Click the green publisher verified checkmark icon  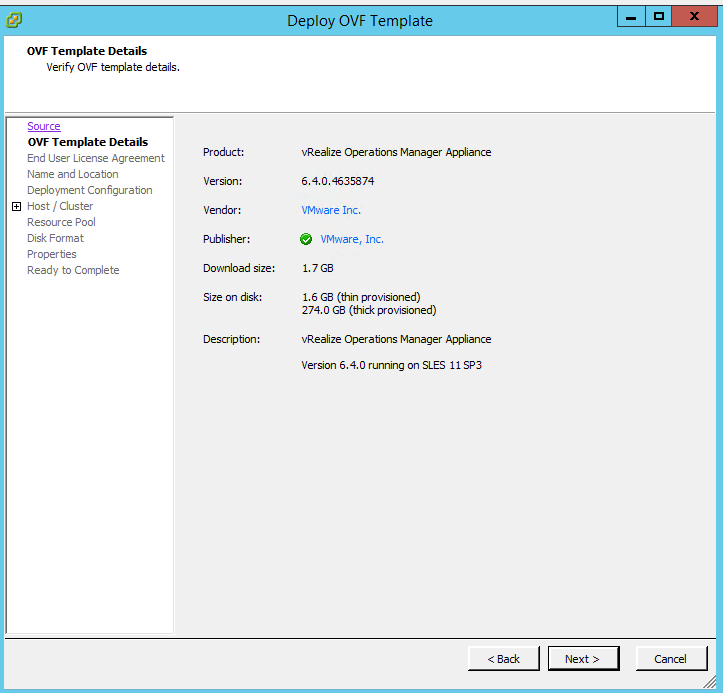pyautogui.click(x=306, y=240)
